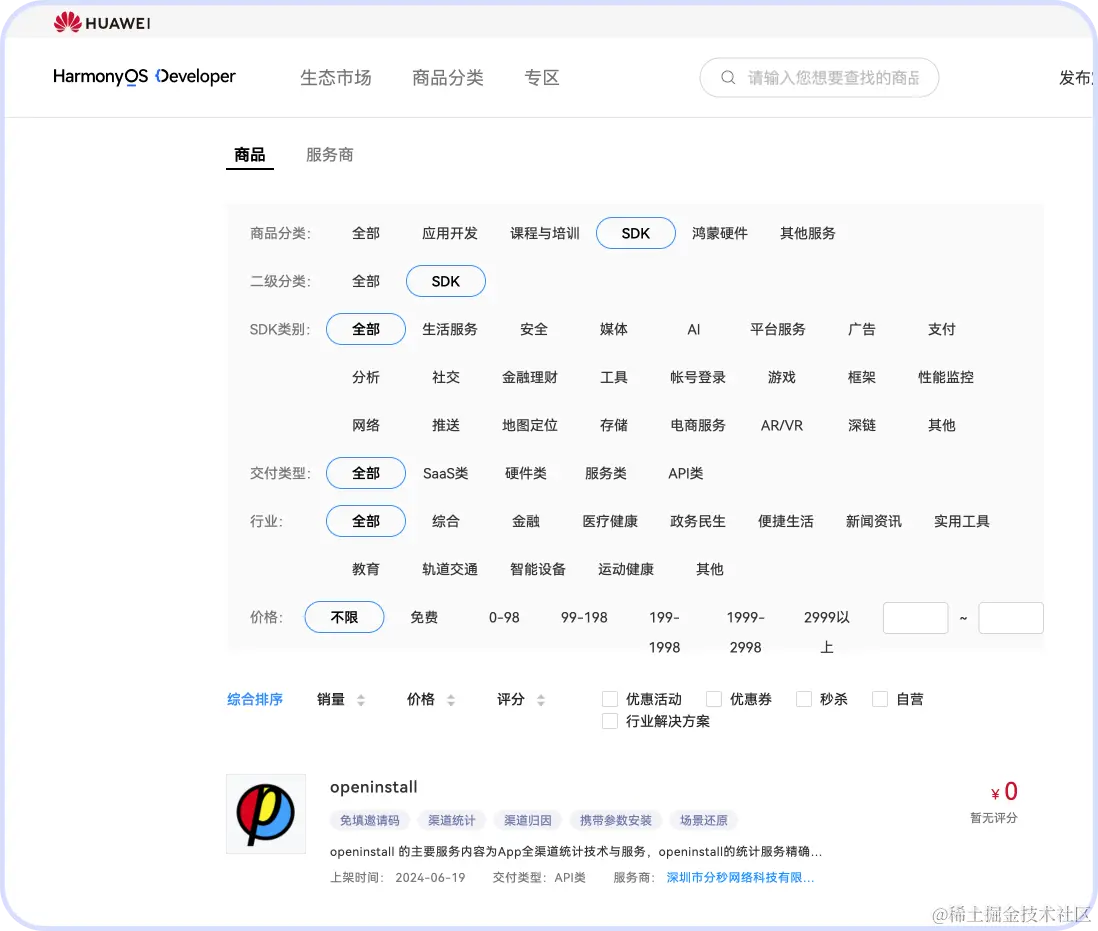Choose 性能监控 SDK type
The image size is (1098, 931).
click(946, 377)
